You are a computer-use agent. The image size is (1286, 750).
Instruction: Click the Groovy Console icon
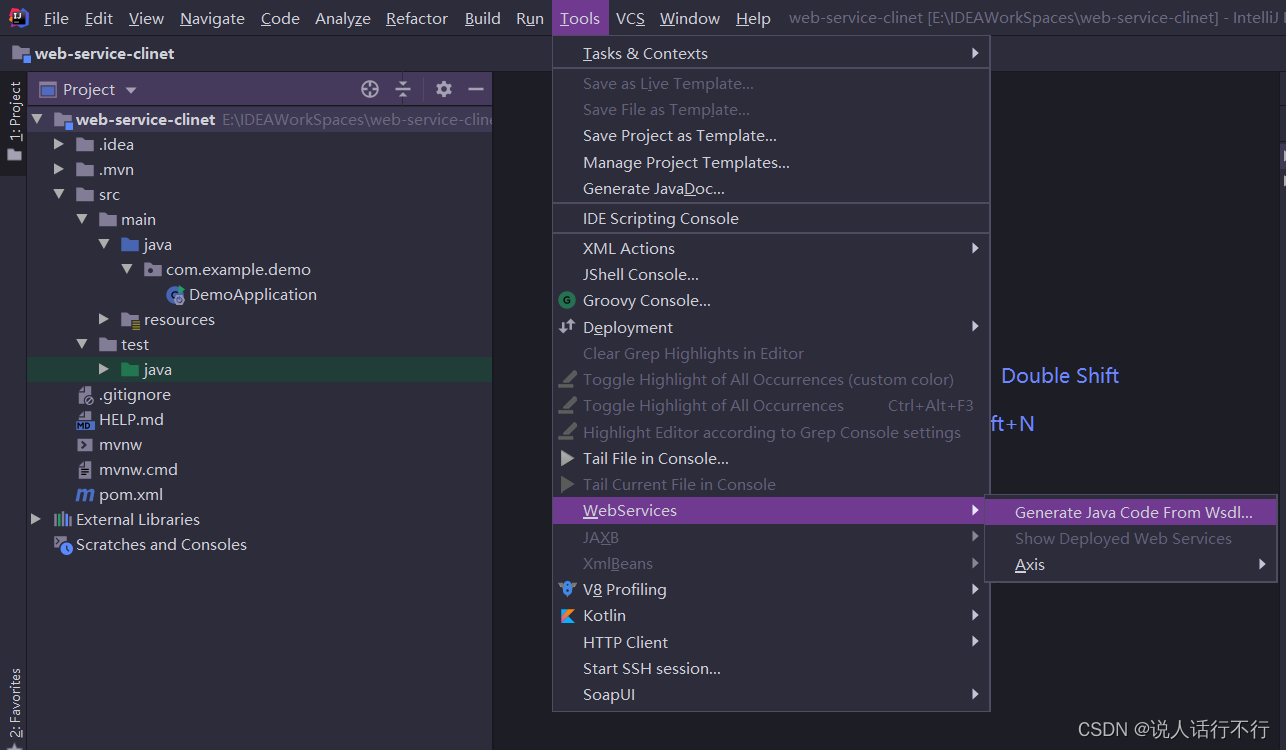click(x=567, y=300)
